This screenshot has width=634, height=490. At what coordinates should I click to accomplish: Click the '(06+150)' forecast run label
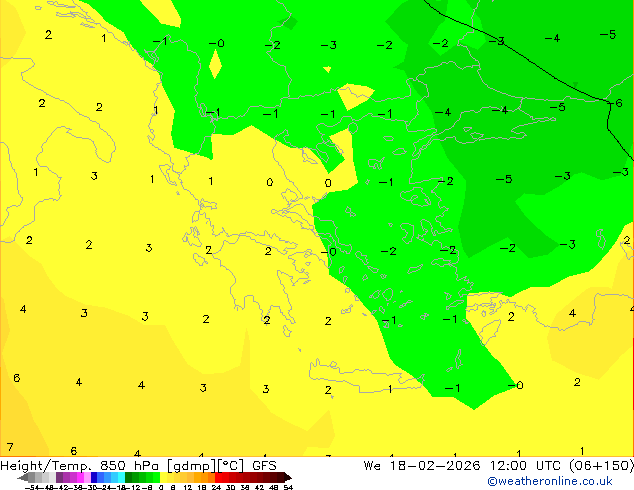602,466
